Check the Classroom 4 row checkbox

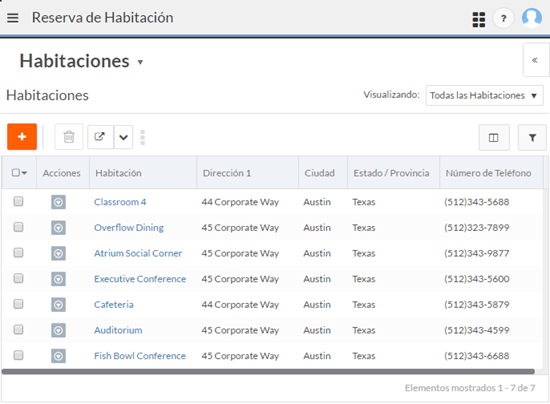pos(18,201)
